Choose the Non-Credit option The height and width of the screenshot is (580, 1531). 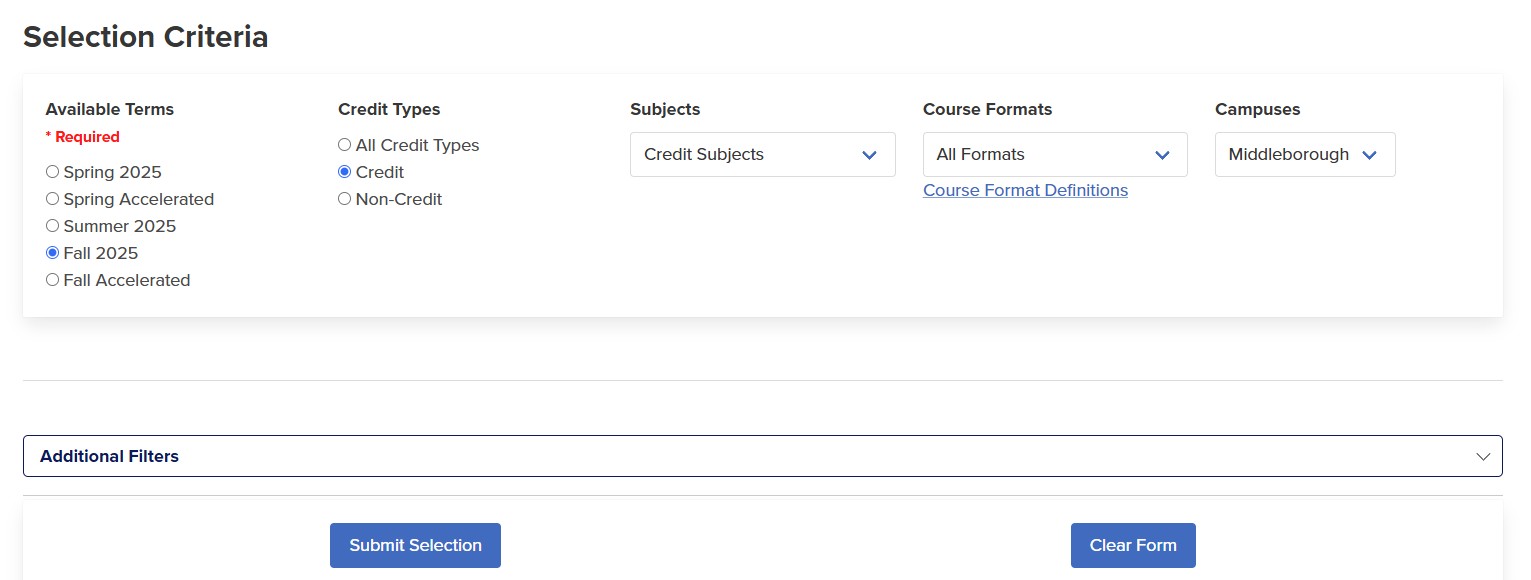click(344, 198)
